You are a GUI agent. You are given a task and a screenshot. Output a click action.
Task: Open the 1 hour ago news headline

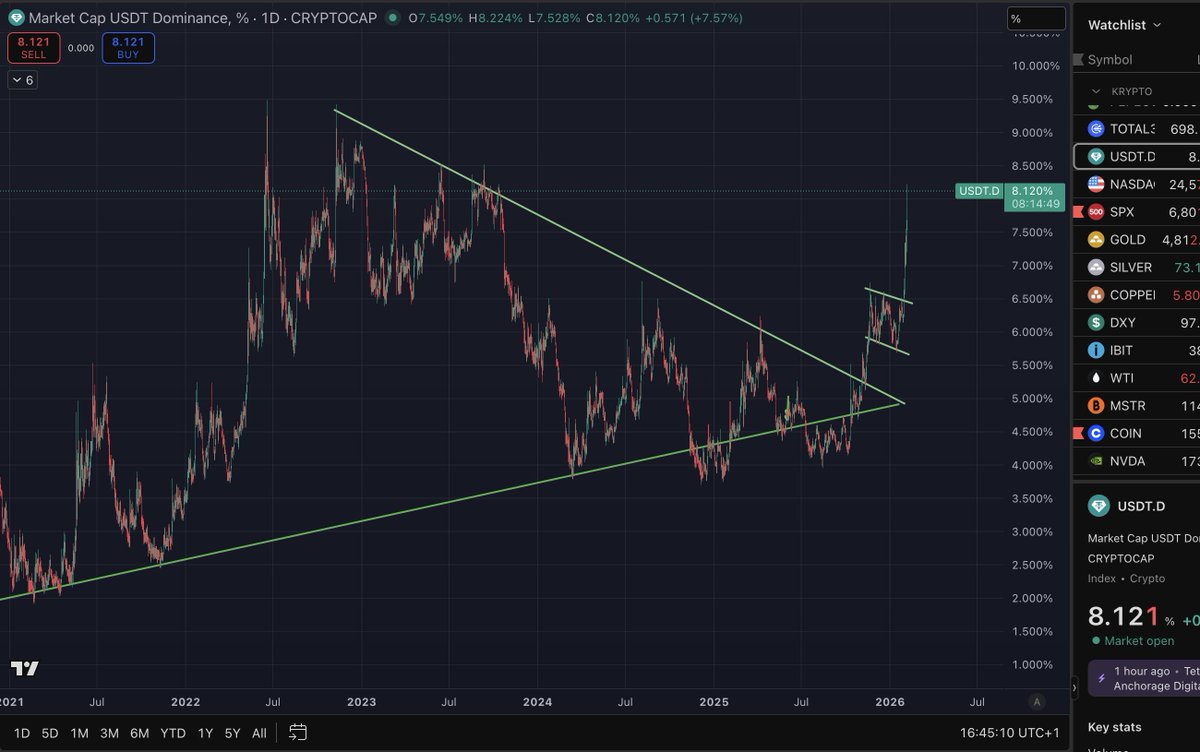point(1144,678)
